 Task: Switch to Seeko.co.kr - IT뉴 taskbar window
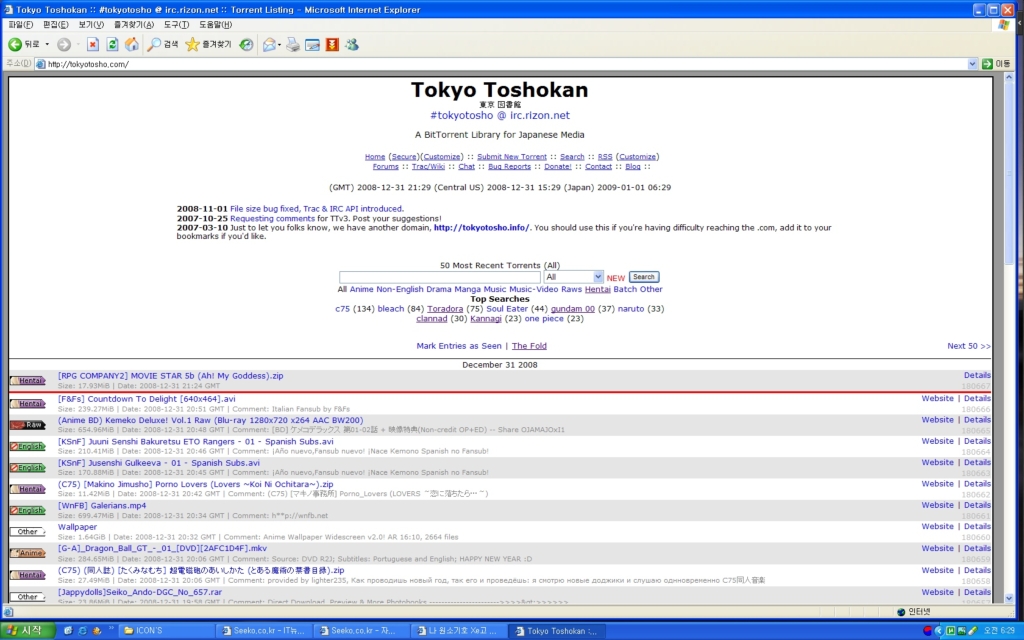tap(264, 630)
